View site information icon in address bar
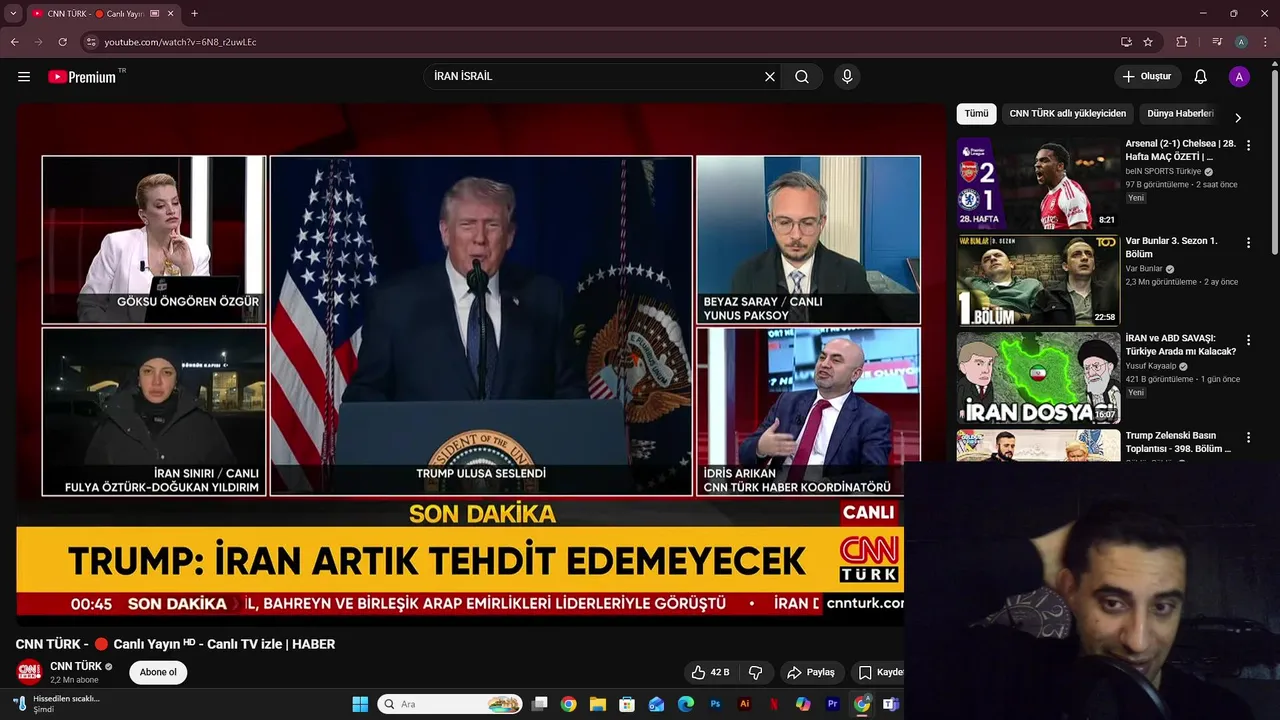Viewport: 1280px width, 720px height. click(x=91, y=42)
